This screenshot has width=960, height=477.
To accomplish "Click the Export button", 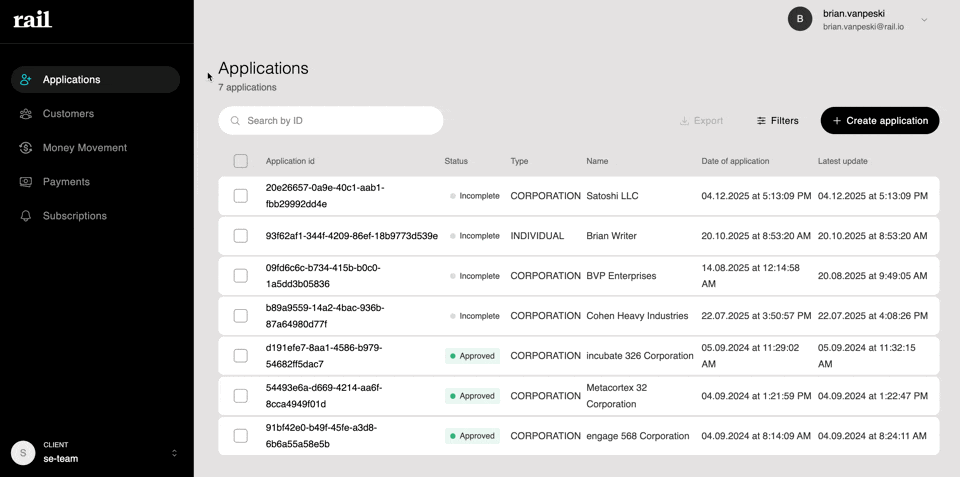I will (701, 121).
